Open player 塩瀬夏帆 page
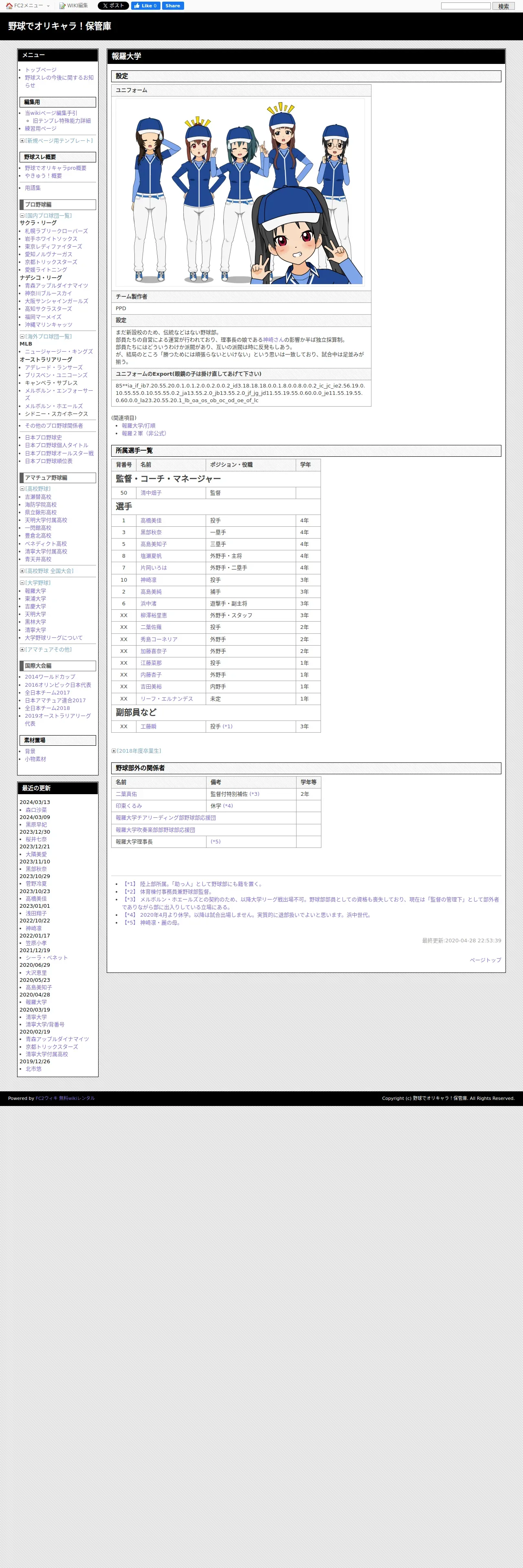 [x=151, y=556]
